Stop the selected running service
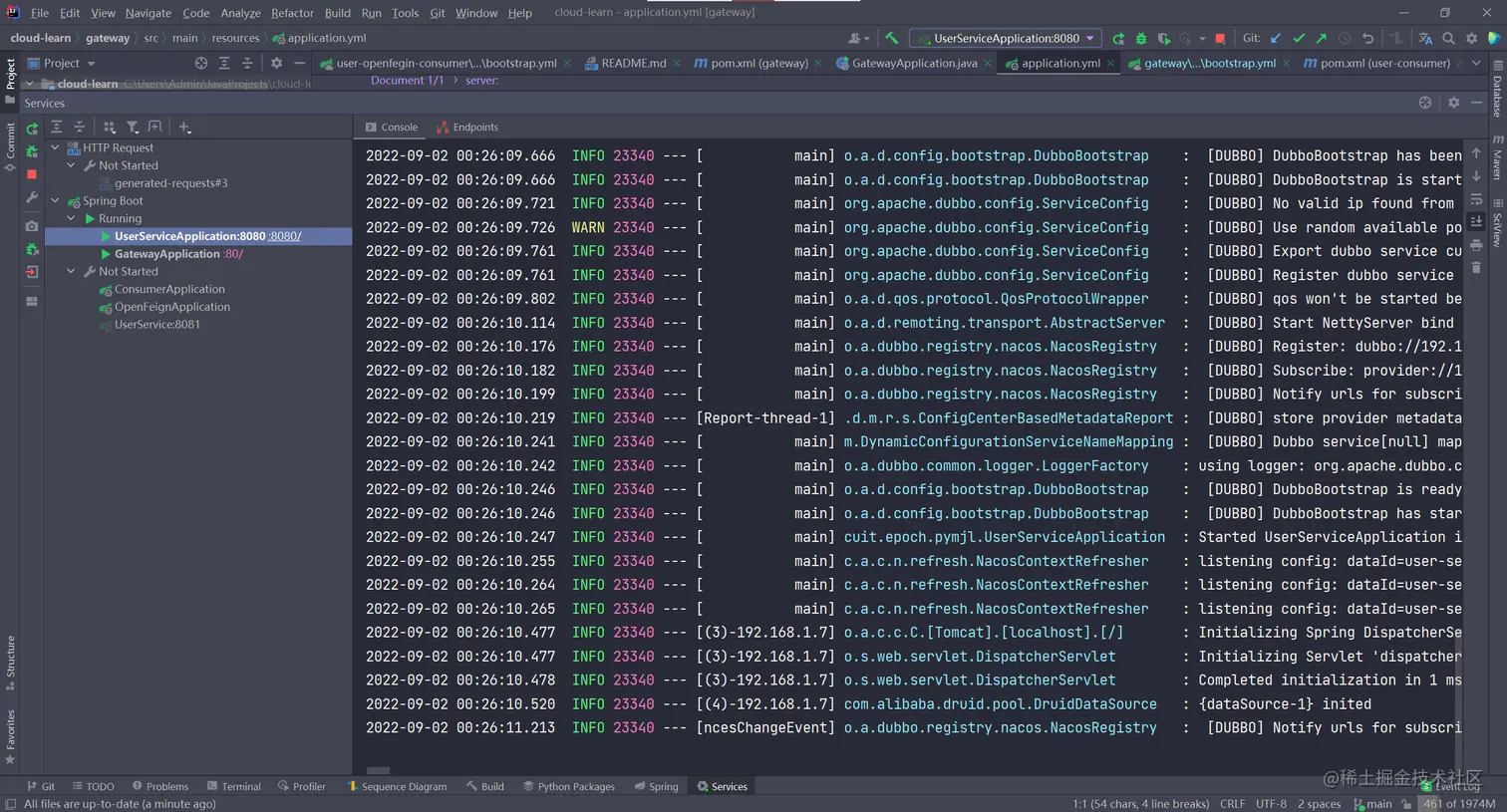The image size is (1507, 812). coord(32,174)
